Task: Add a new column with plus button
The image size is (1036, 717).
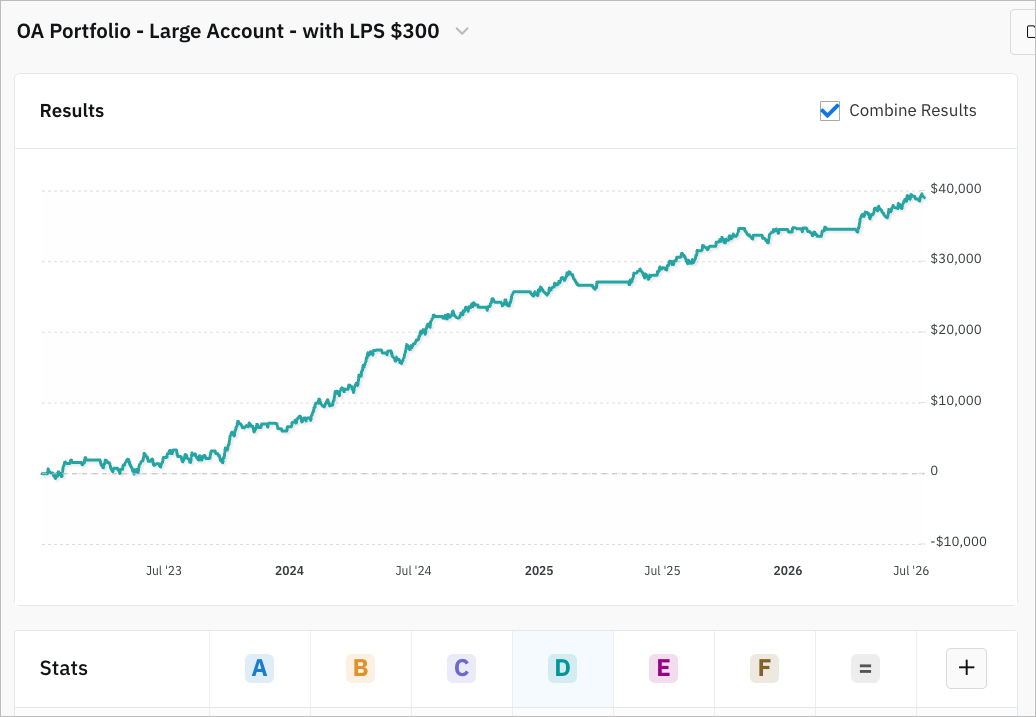Action: (x=967, y=668)
